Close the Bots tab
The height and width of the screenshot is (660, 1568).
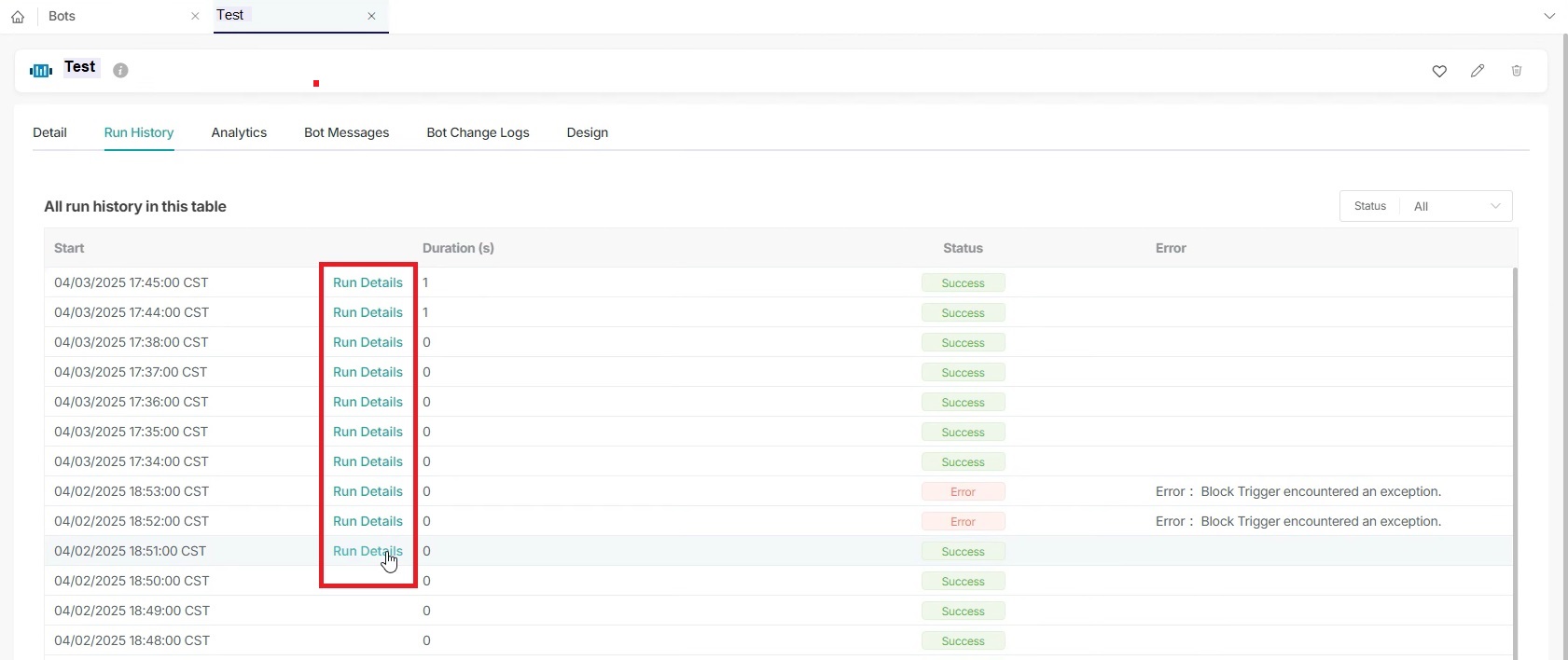click(x=195, y=17)
